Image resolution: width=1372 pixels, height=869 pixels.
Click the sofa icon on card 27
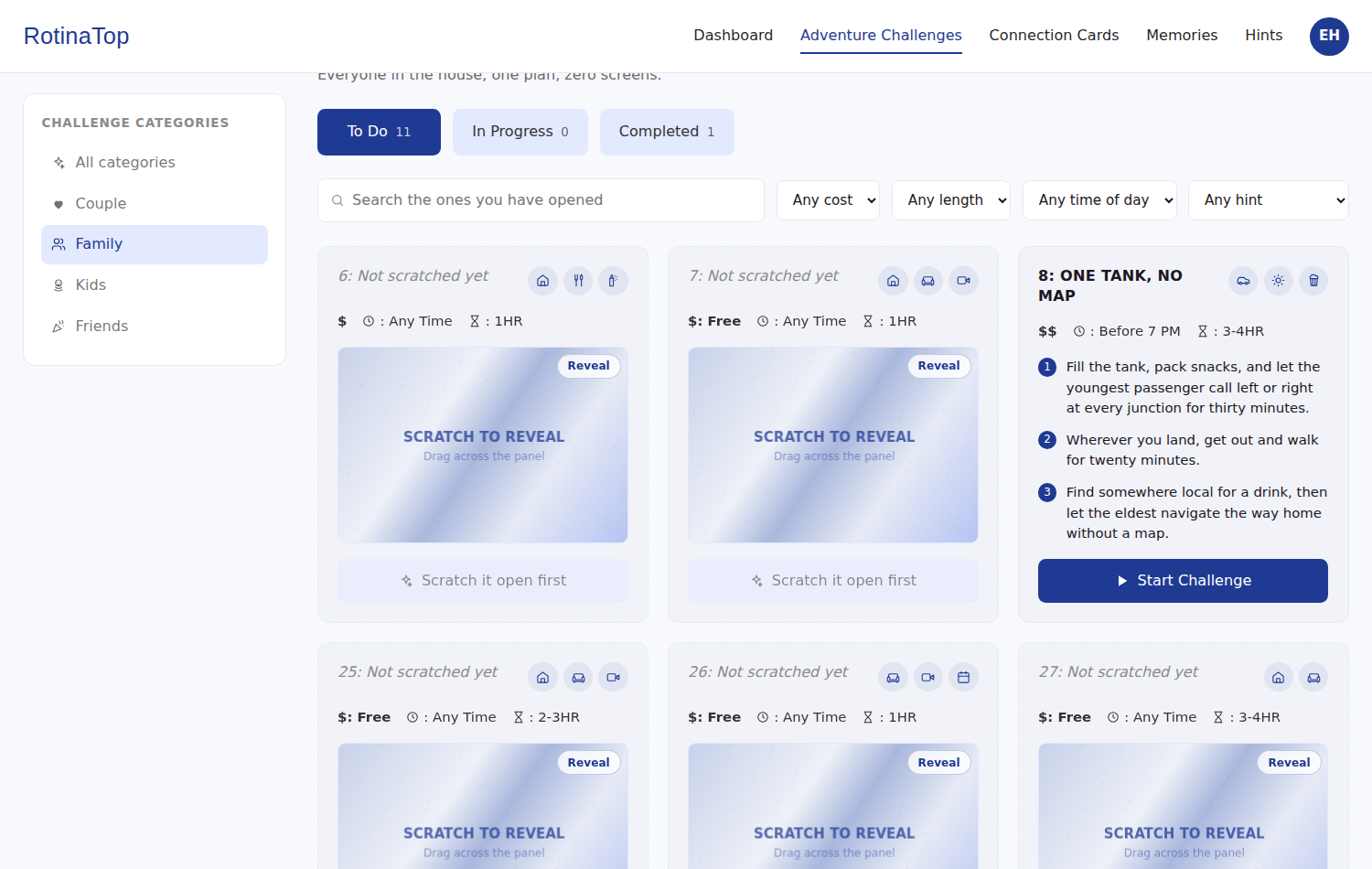(1313, 677)
